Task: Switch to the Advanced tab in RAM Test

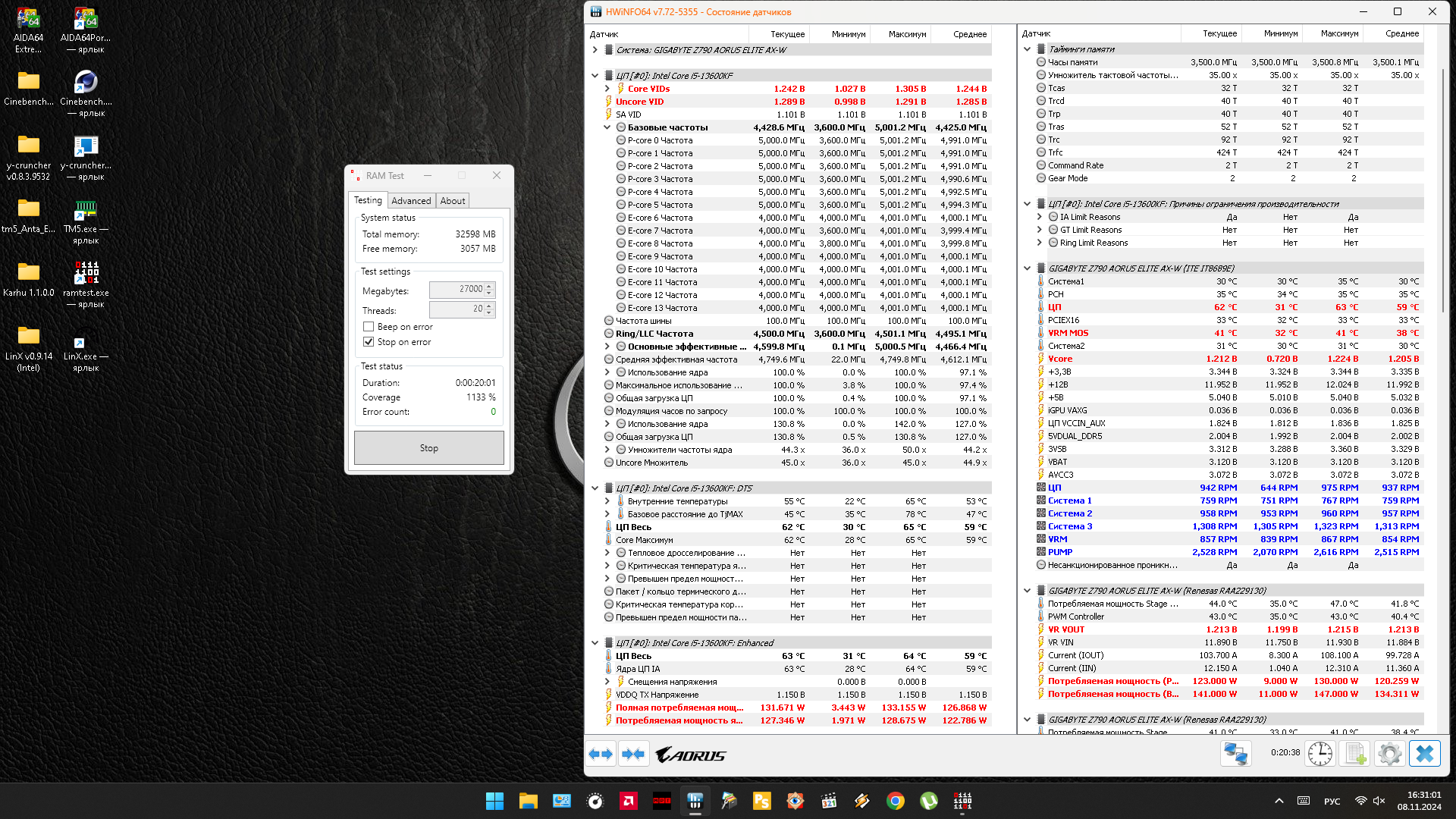Action: (411, 201)
